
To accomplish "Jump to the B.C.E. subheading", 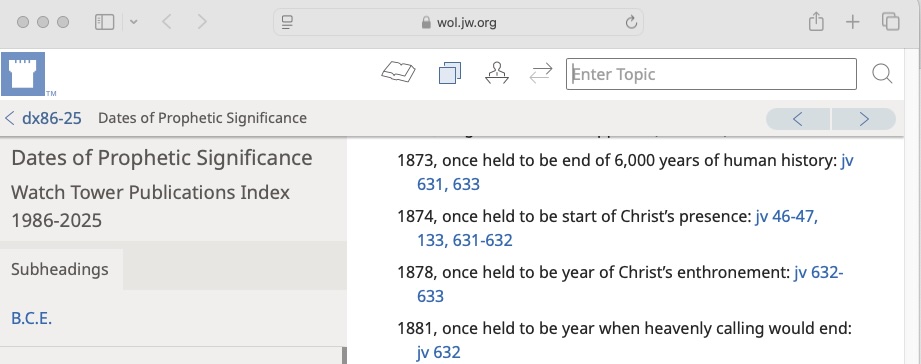I will point(32,318).
